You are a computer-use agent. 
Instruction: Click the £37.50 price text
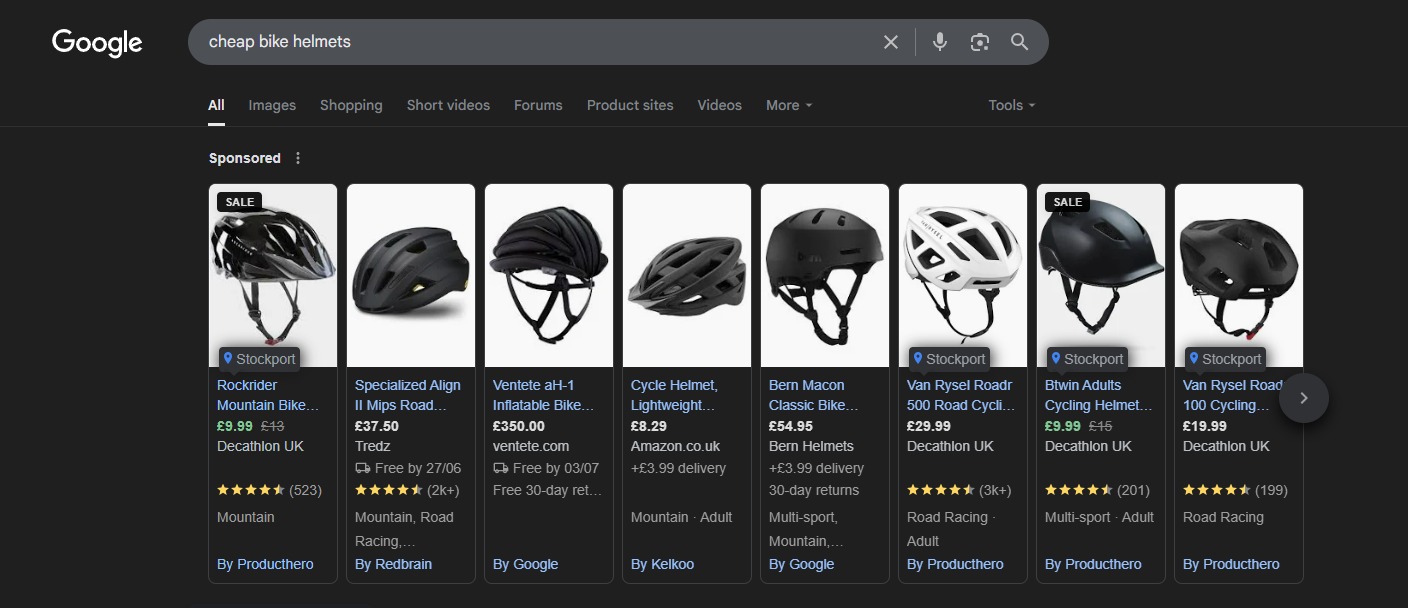click(377, 426)
